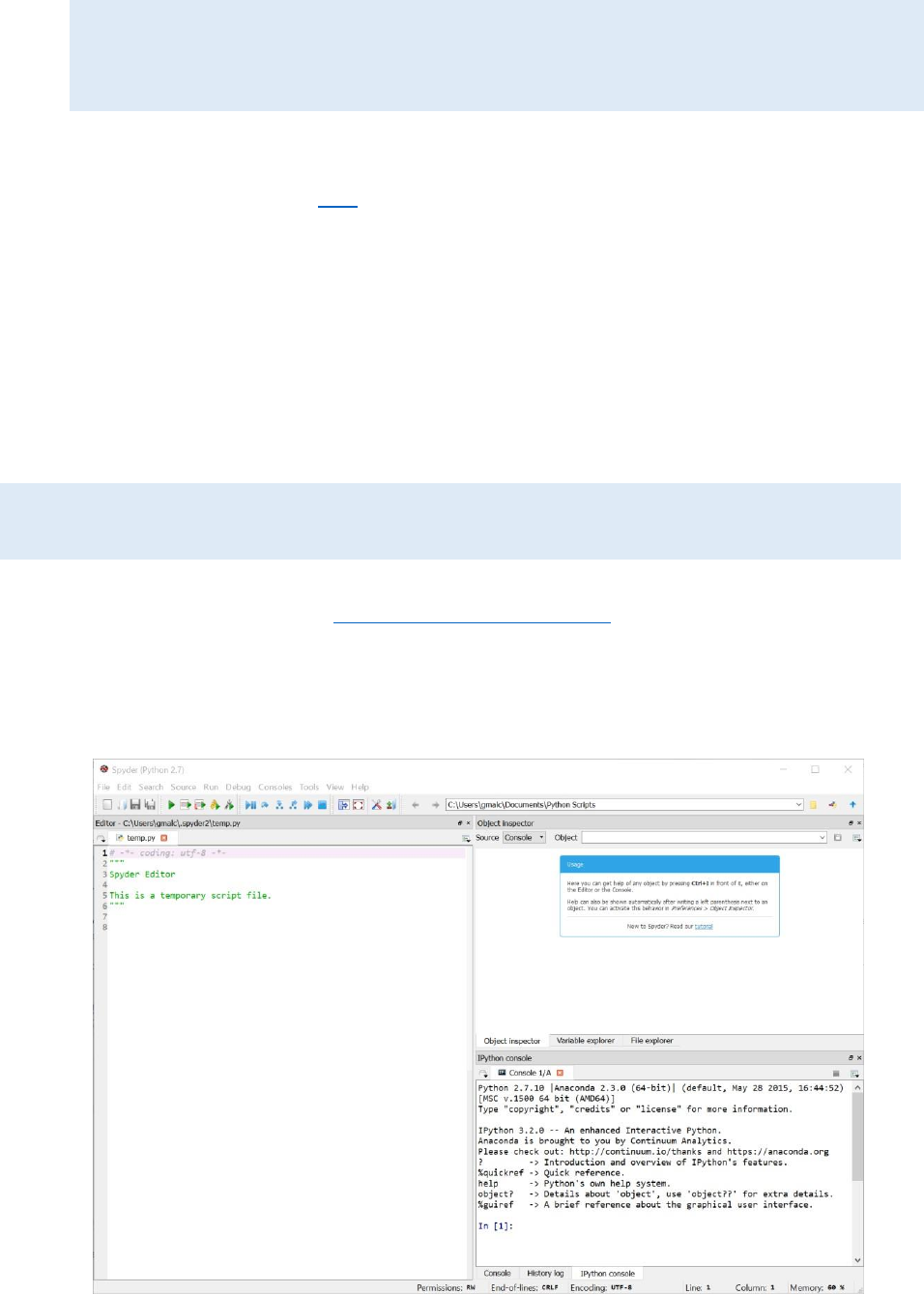Open Object inspector options menu icon
The height and width of the screenshot is (1294, 924).
(856, 838)
